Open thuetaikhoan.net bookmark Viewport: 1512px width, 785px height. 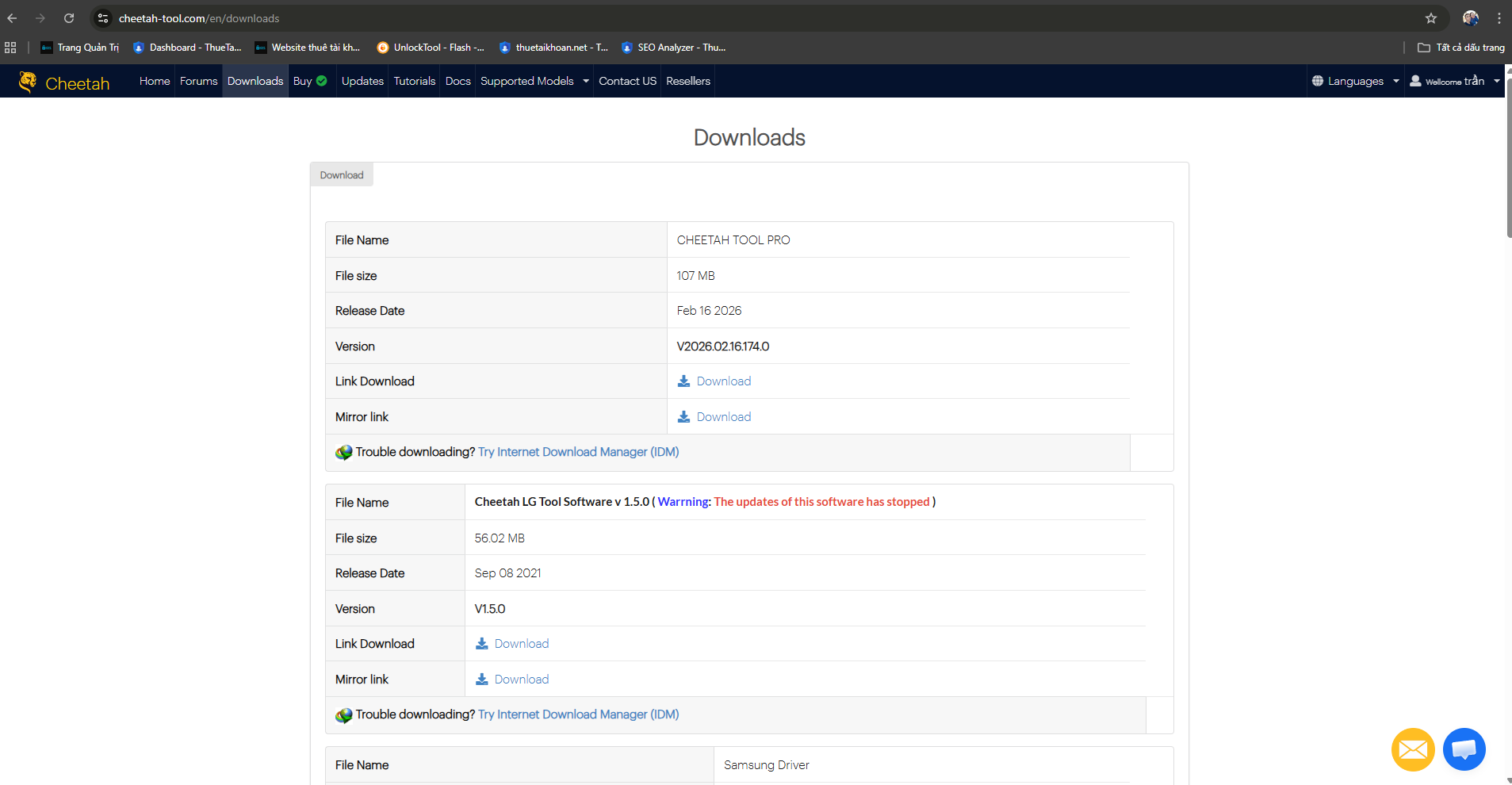(553, 48)
